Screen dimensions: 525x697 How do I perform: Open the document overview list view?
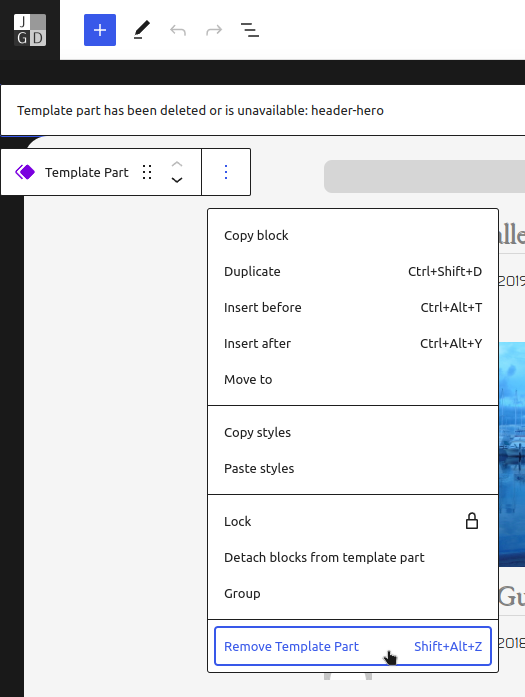click(x=250, y=30)
